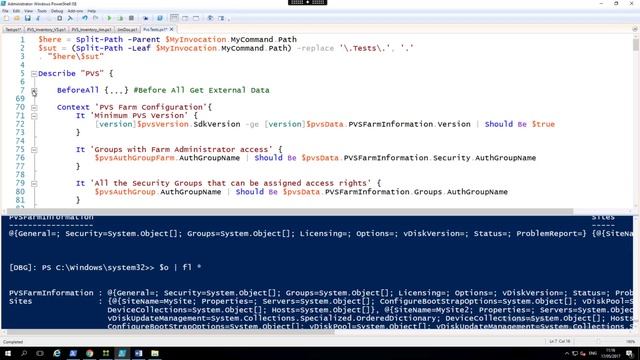Click the Paste clipboard toolbar icon

60,18
